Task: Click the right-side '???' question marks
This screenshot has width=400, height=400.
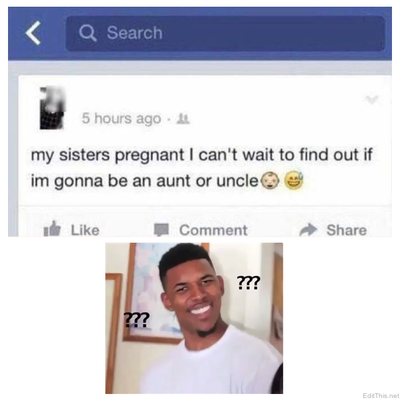Action: 248,283
